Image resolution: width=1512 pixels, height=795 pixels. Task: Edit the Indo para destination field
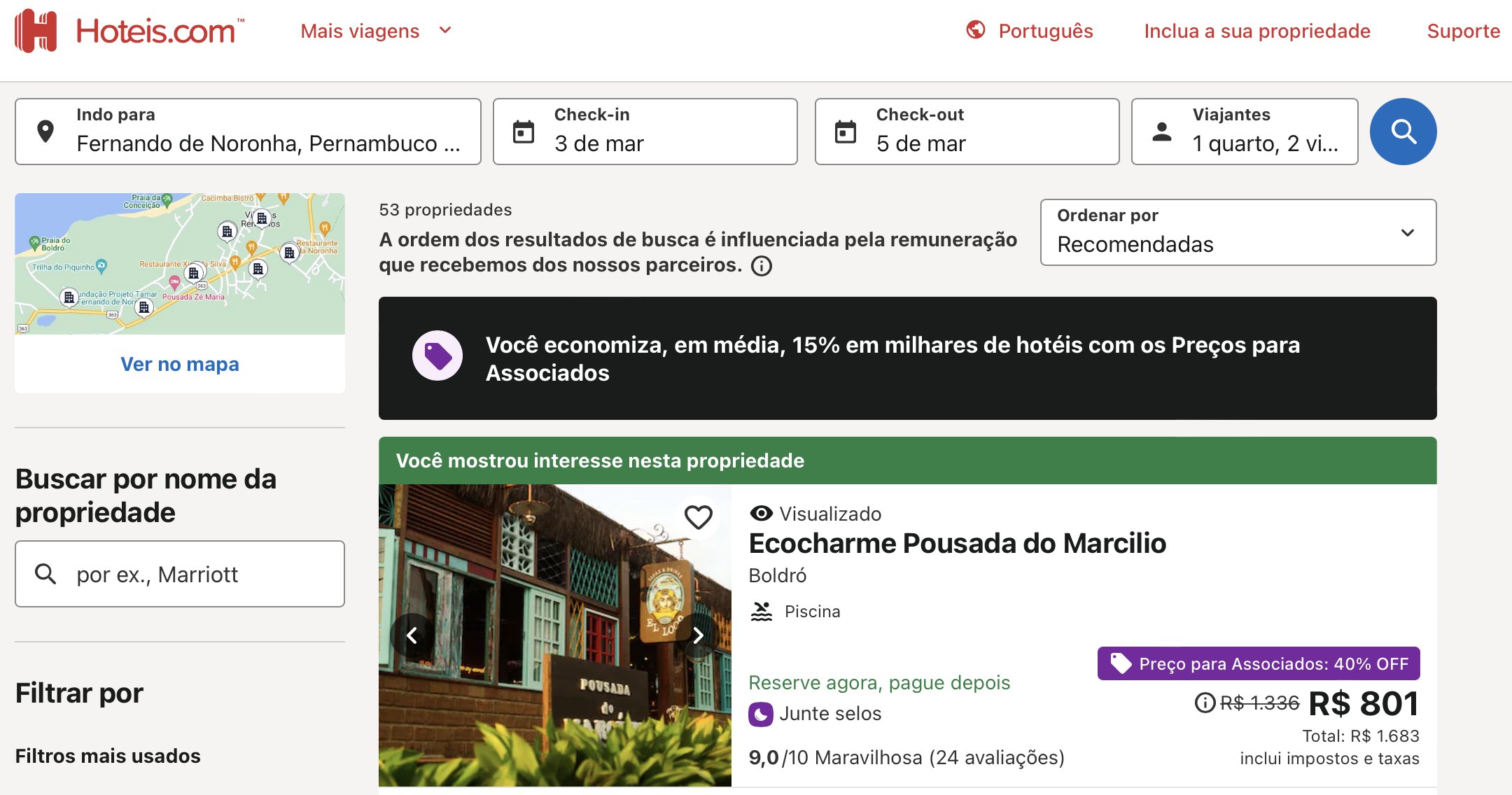click(x=248, y=132)
